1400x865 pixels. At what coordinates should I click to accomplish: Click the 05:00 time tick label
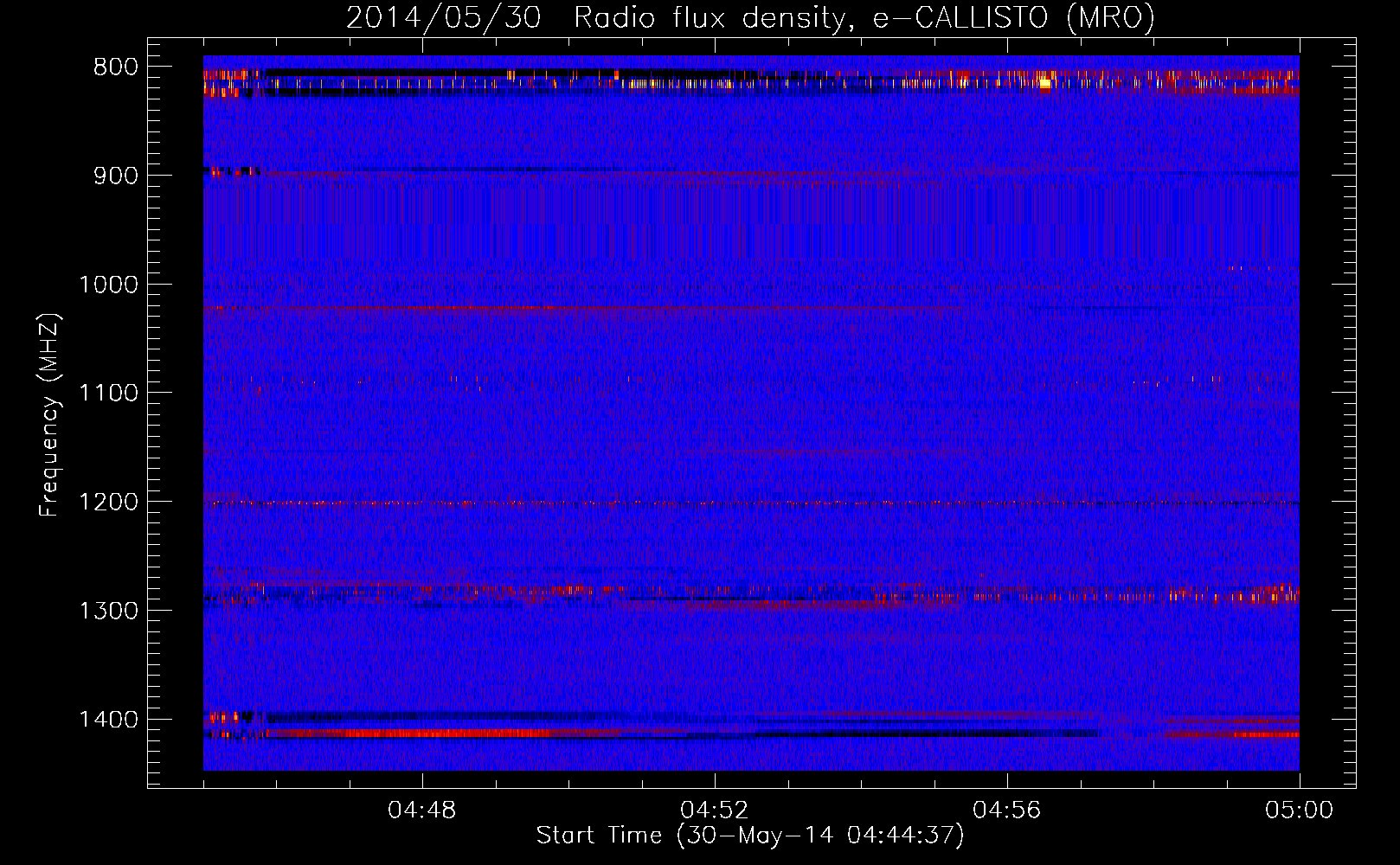coord(1300,811)
